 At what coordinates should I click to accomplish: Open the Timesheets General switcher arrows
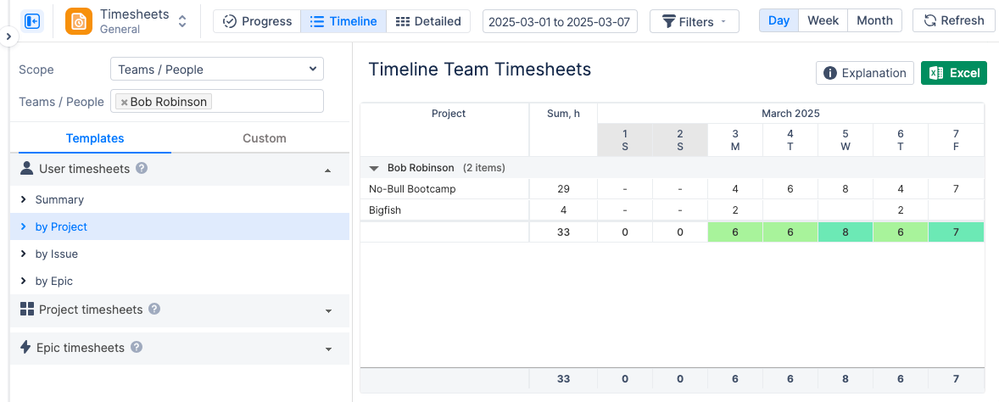click(182, 21)
